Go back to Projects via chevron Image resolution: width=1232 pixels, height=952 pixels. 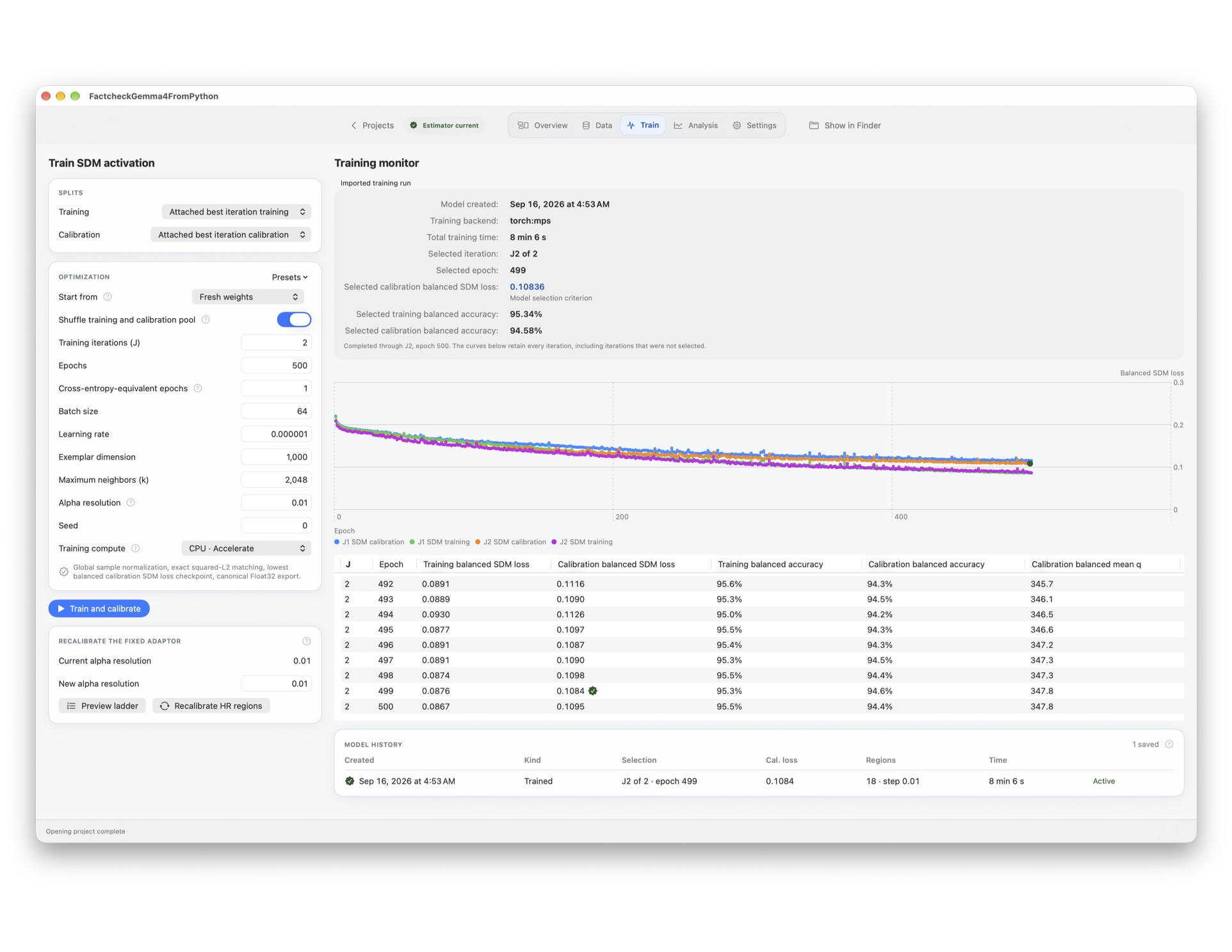click(x=373, y=125)
